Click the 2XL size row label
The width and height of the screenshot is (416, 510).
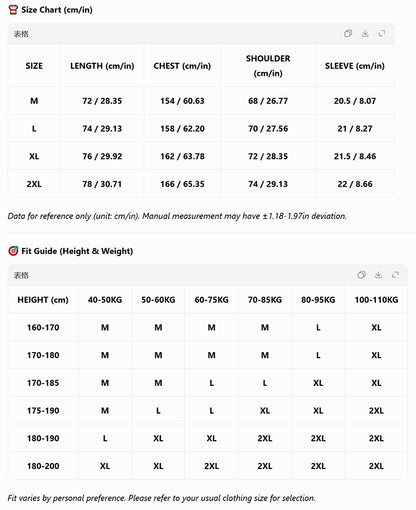[x=34, y=184]
